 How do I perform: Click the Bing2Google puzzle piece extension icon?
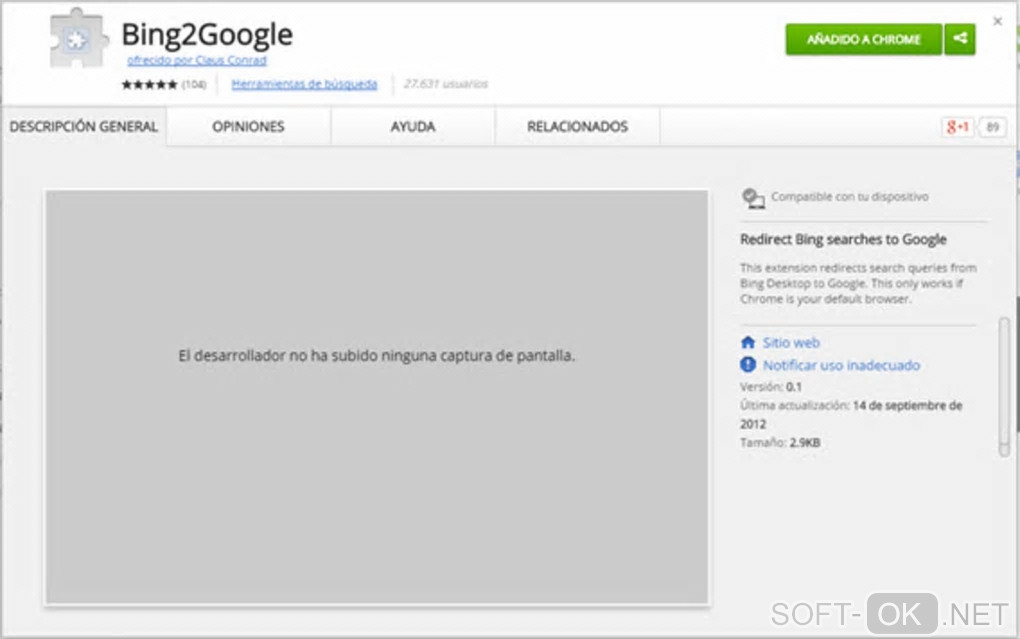(x=78, y=38)
